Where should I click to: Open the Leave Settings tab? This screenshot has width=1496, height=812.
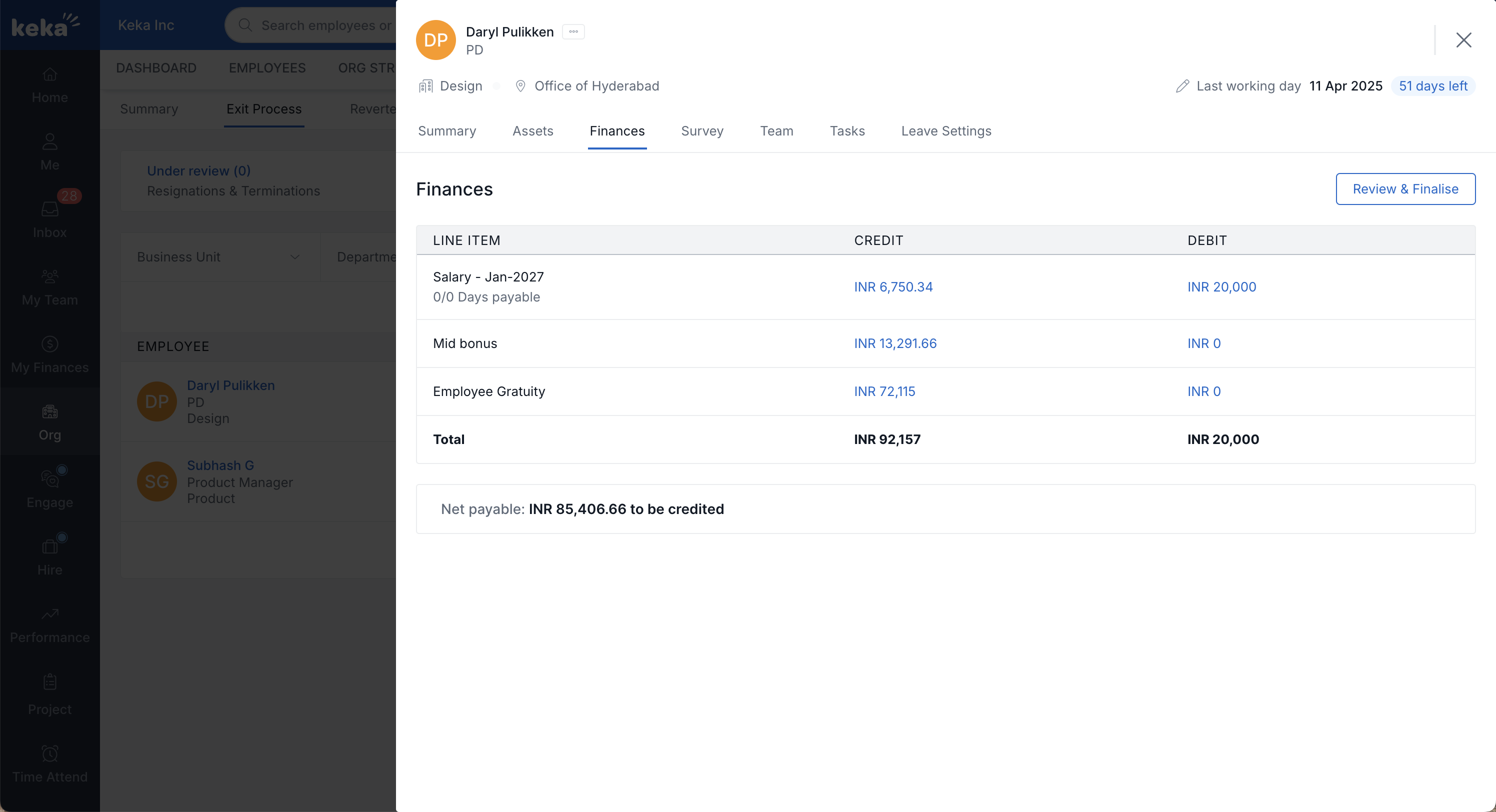coord(946,131)
